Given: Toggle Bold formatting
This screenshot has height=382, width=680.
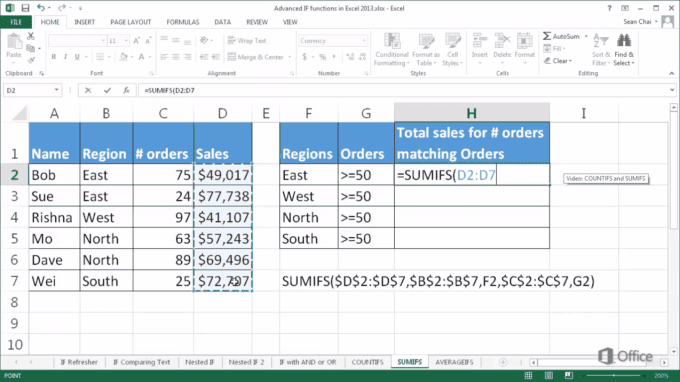Looking at the screenshot, I should pyautogui.click(x=54, y=57).
